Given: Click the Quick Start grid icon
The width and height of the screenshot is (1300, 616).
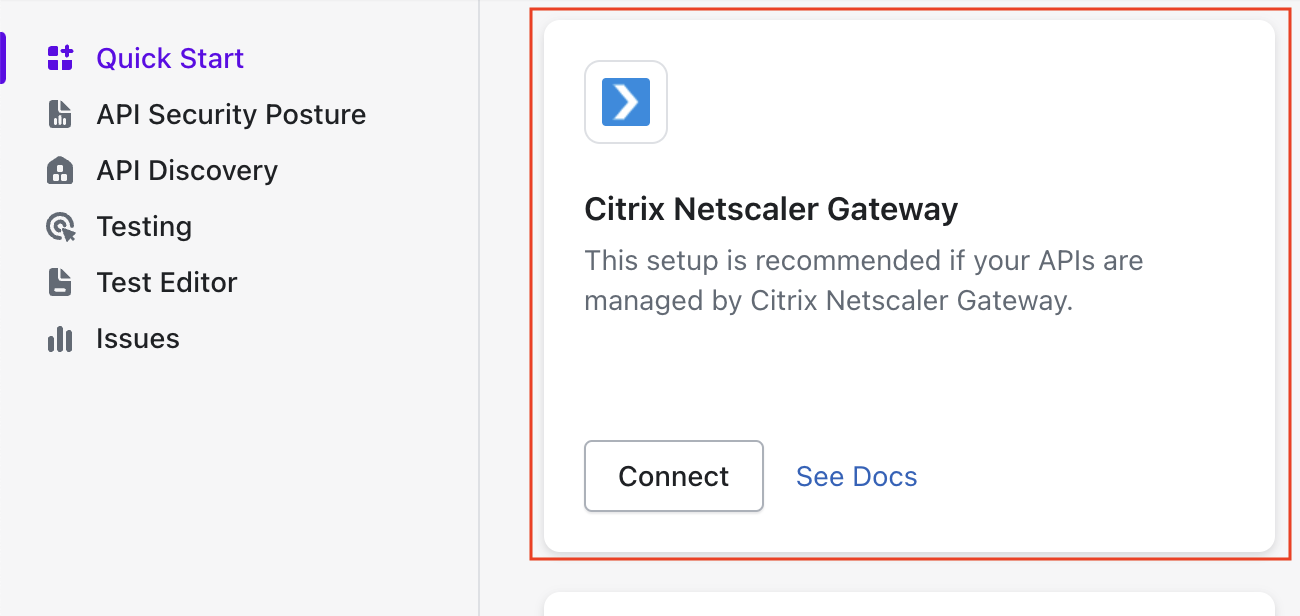Looking at the screenshot, I should pyautogui.click(x=61, y=58).
